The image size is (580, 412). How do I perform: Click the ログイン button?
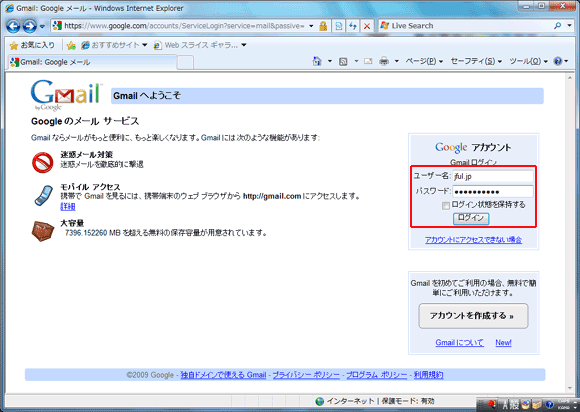[x=471, y=218]
